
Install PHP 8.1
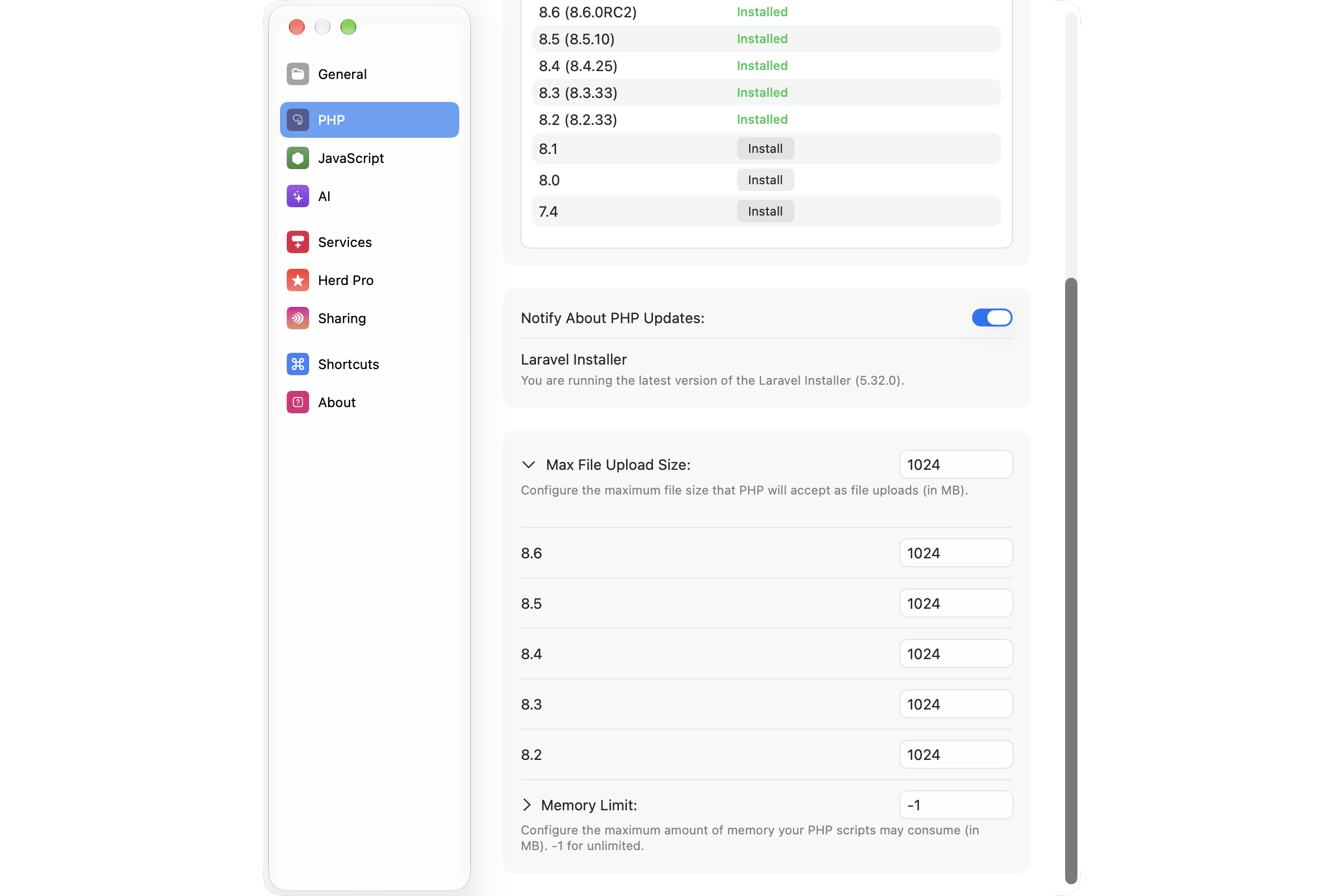click(x=765, y=148)
